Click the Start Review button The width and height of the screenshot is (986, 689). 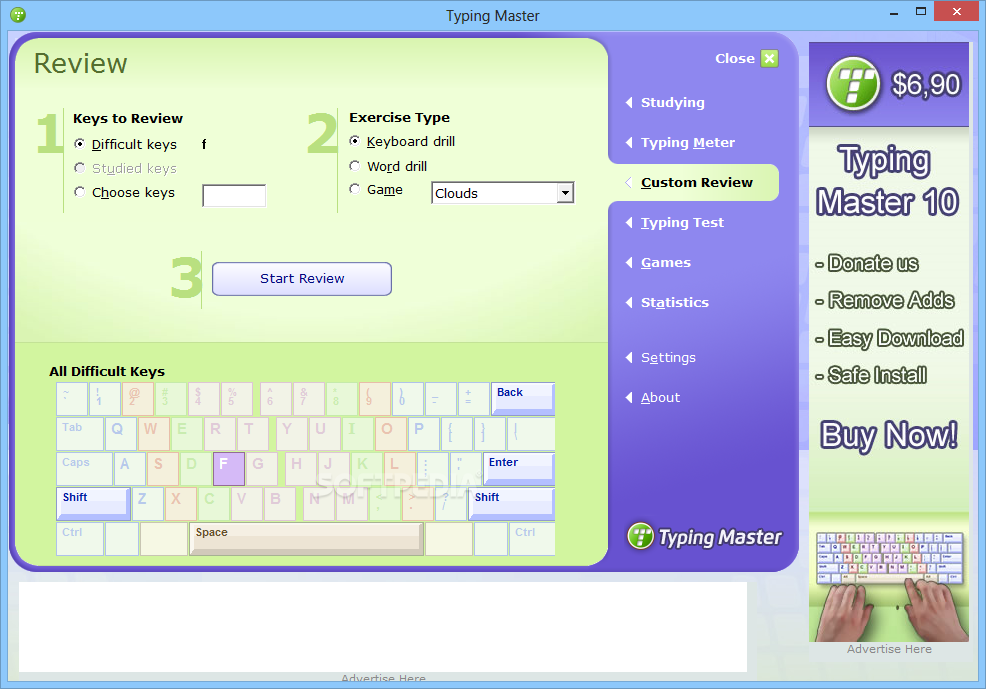302,278
